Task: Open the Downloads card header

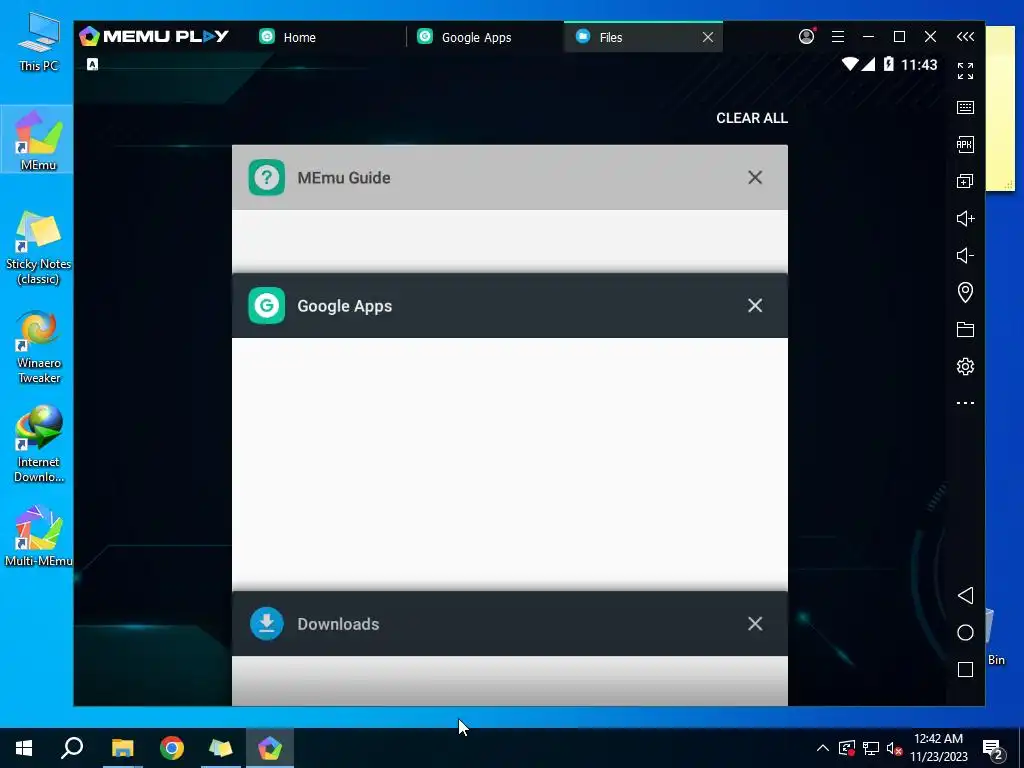Action: click(509, 624)
